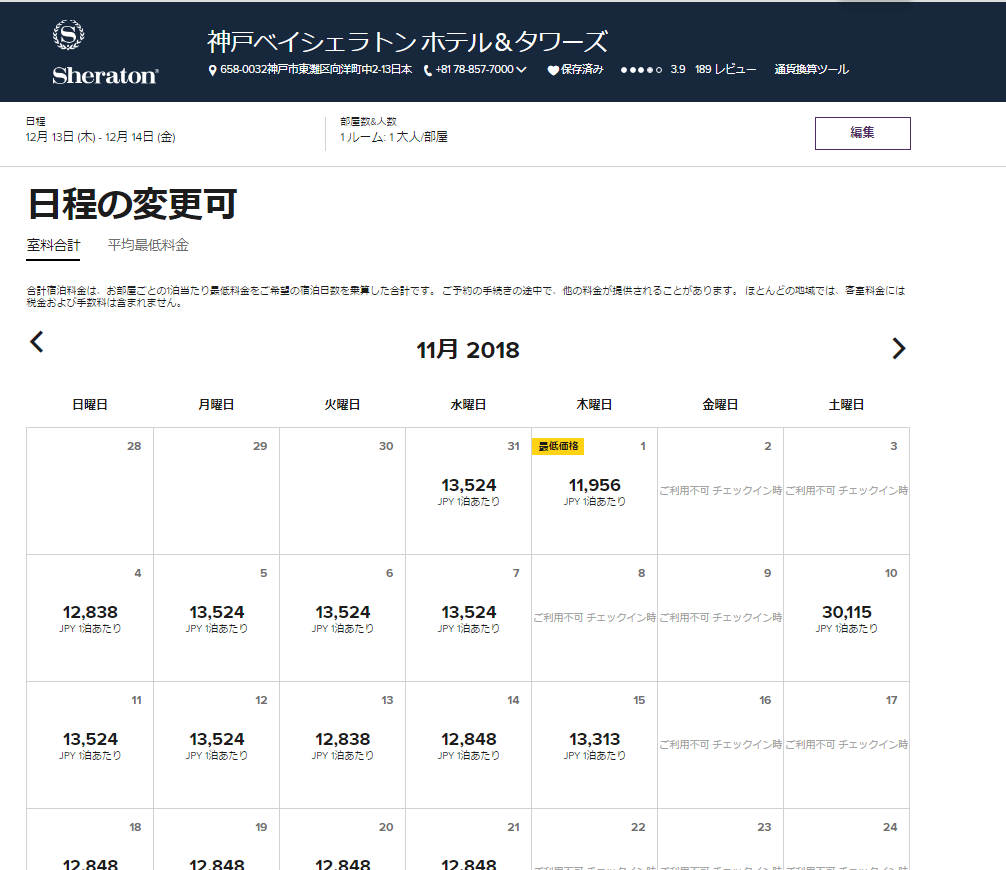Pick November 12 rate cell

click(216, 745)
